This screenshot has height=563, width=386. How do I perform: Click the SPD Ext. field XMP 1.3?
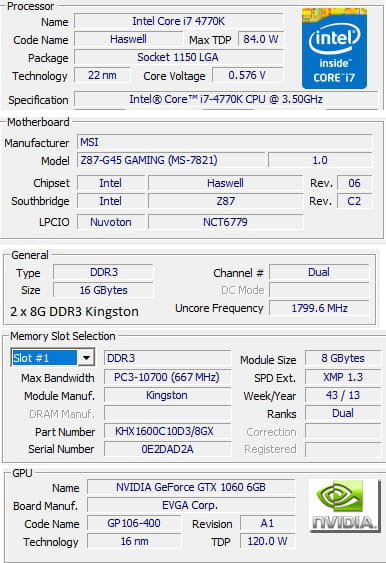tap(343, 377)
